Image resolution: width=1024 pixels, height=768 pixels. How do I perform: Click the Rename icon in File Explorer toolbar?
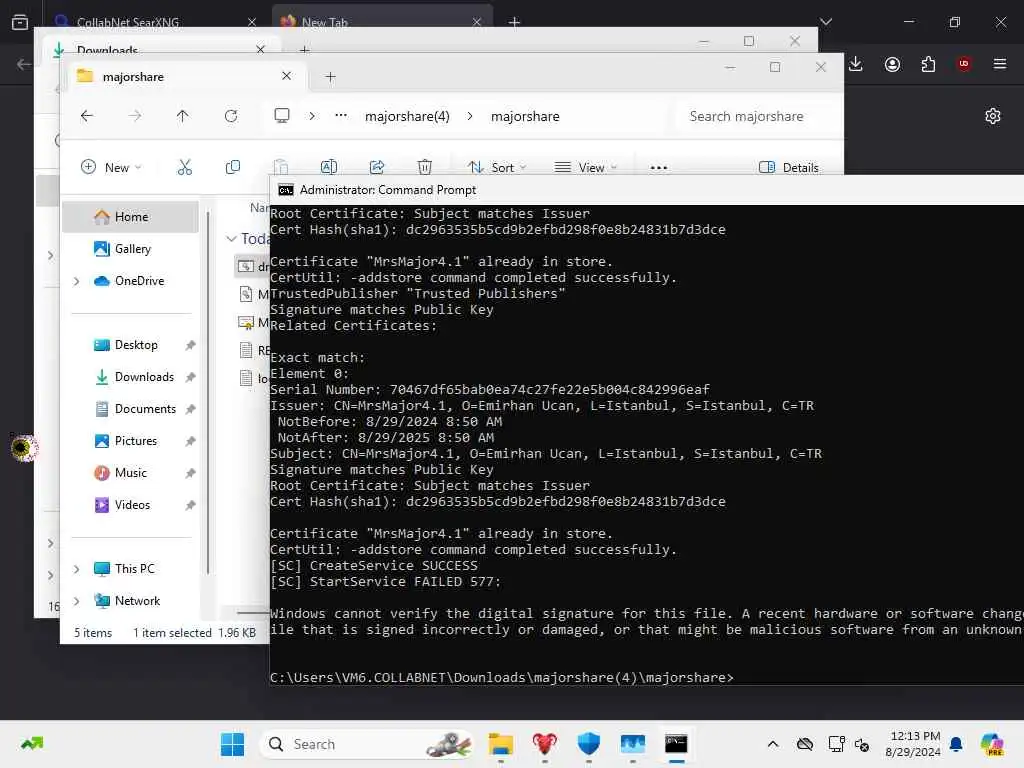[328, 167]
